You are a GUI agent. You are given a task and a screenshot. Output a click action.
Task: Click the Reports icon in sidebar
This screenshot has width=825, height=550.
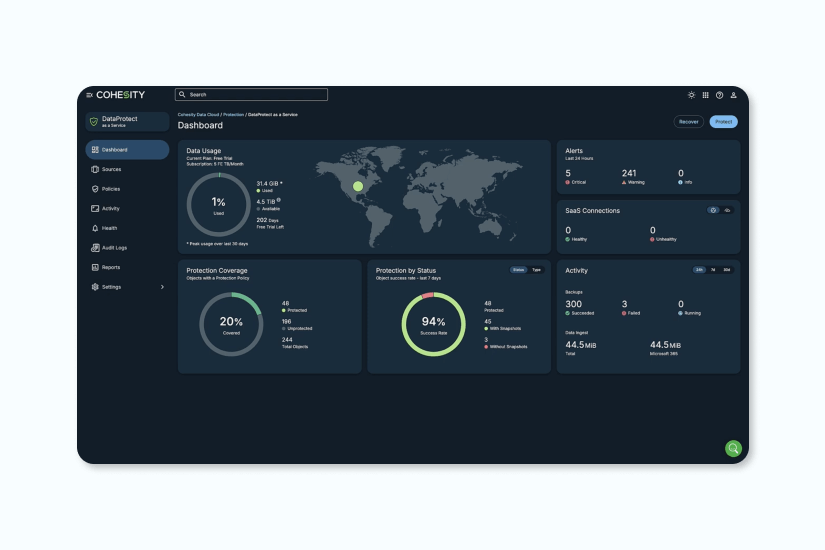(x=95, y=267)
